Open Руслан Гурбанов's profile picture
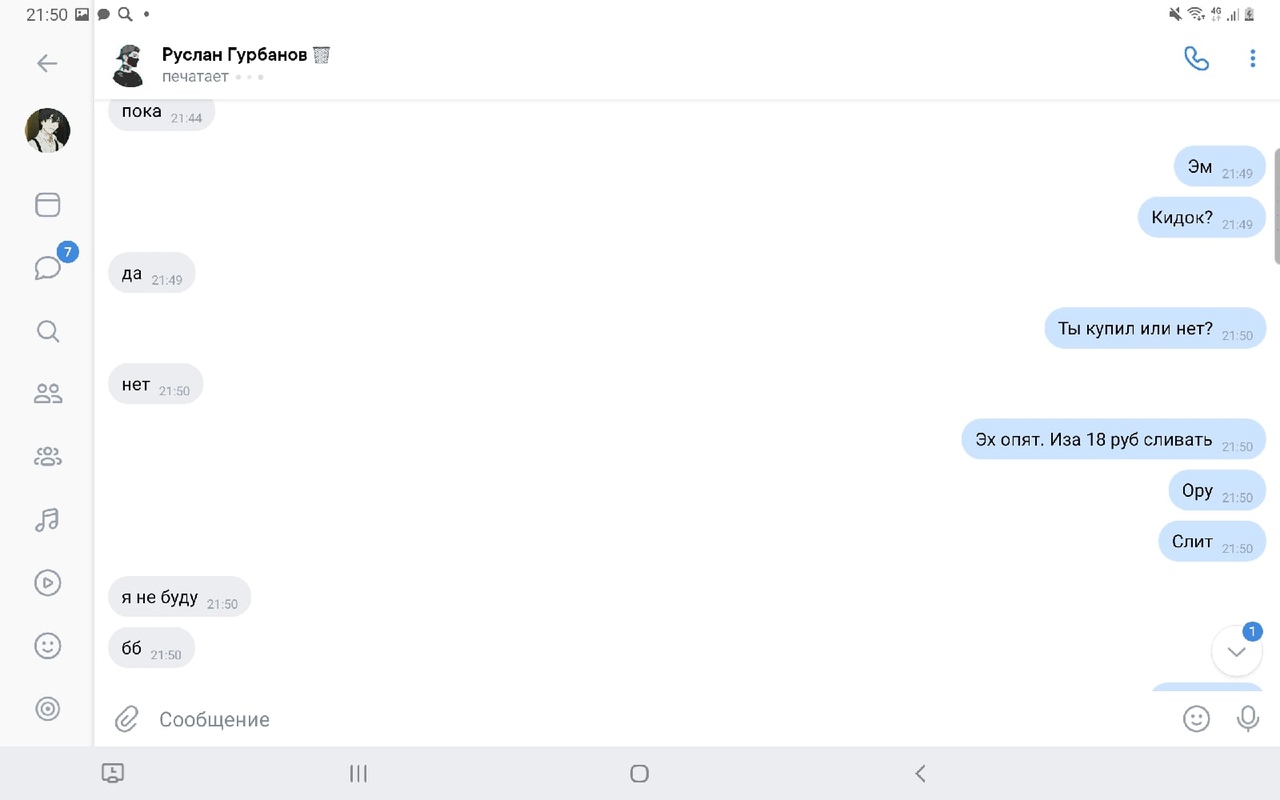 click(130, 65)
